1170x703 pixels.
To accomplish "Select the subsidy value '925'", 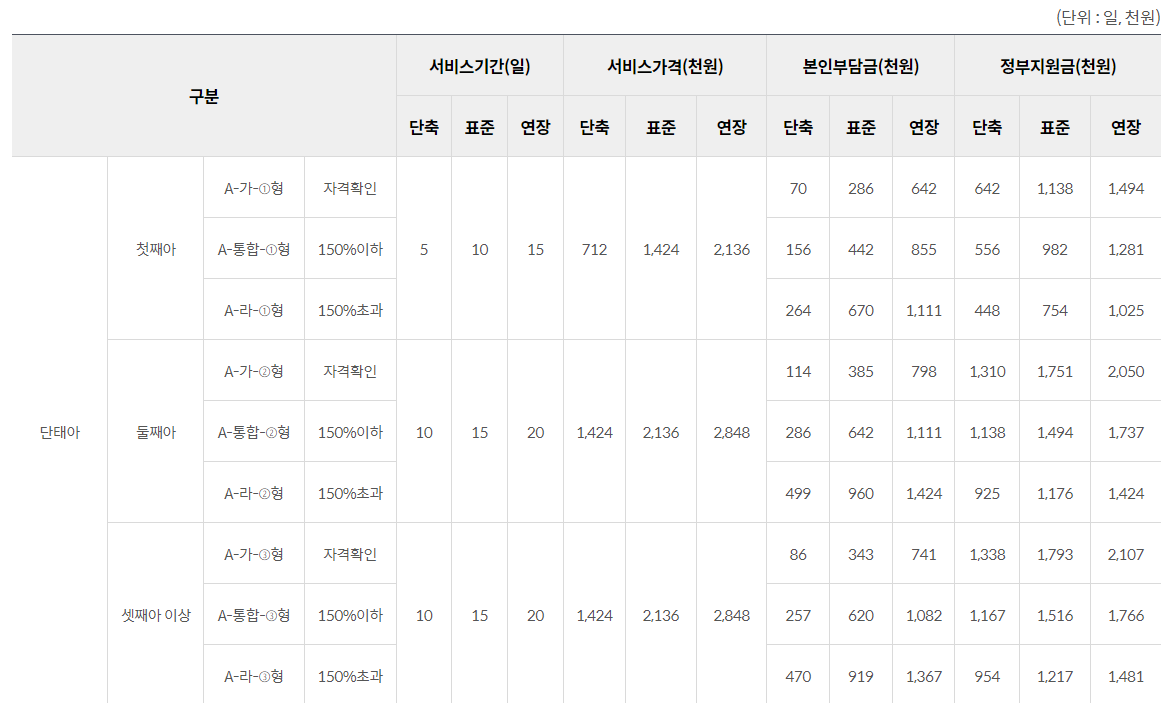I will 987,493.
